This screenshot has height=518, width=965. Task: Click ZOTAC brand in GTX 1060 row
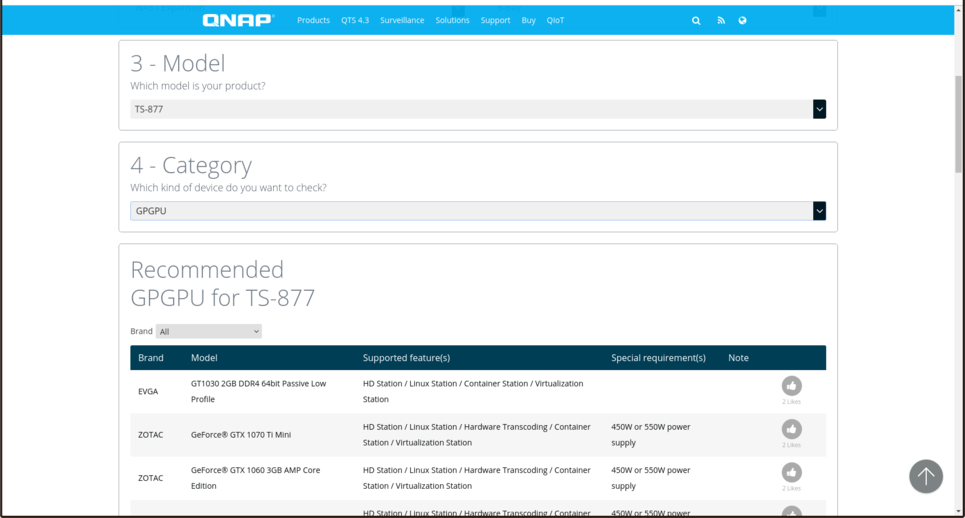tap(150, 478)
